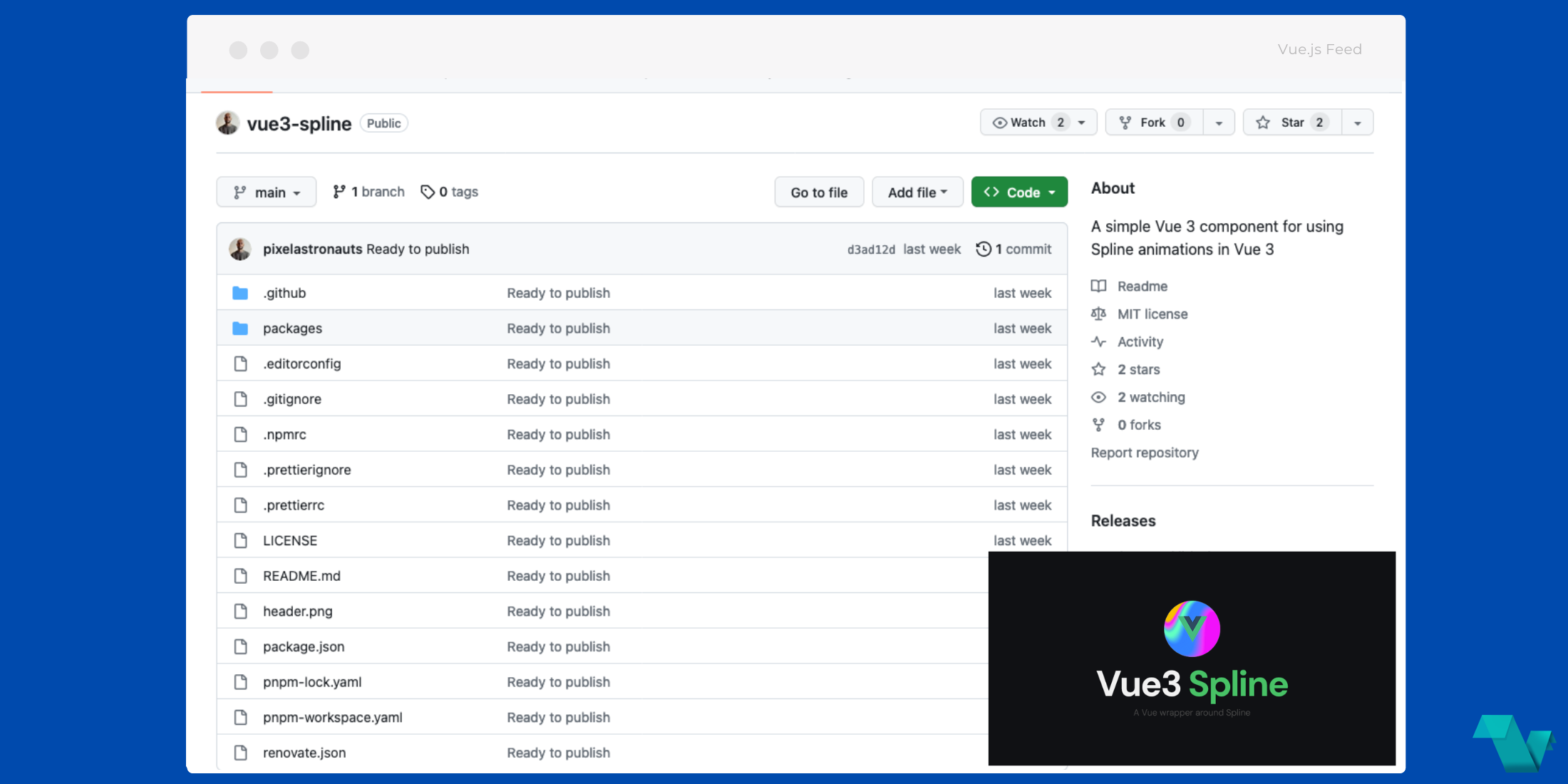This screenshot has width=1568, height=784.
Task: Open commit history via clock icon
Action: point(984,249)
